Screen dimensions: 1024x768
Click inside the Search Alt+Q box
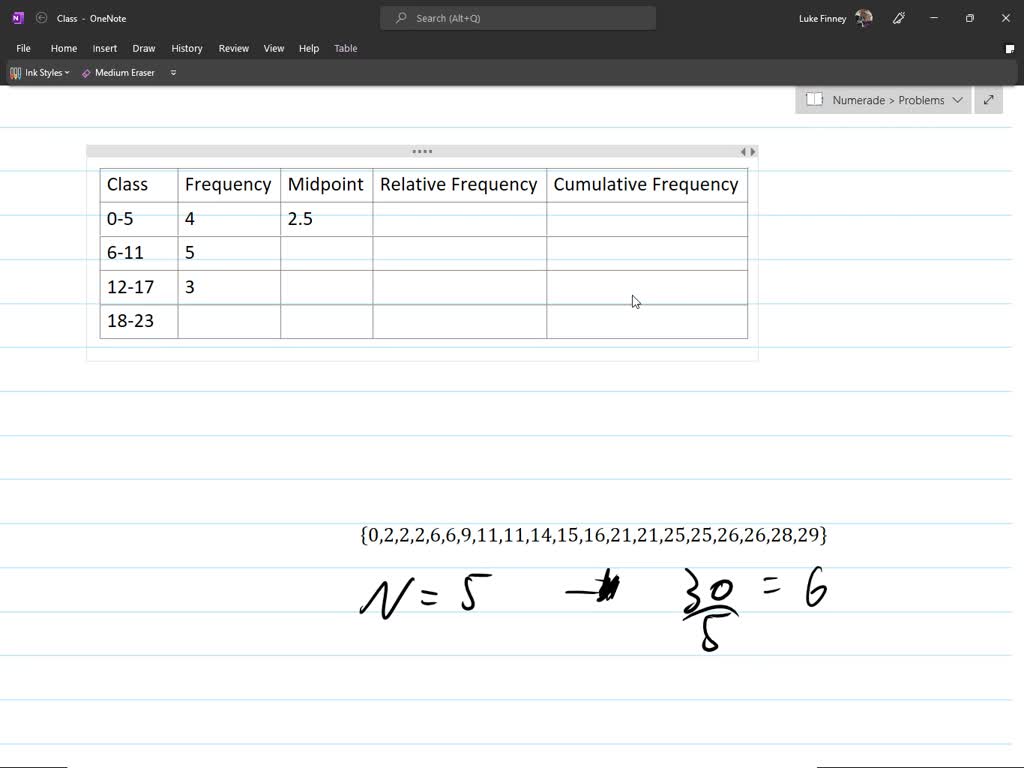(x=517, y=17)
